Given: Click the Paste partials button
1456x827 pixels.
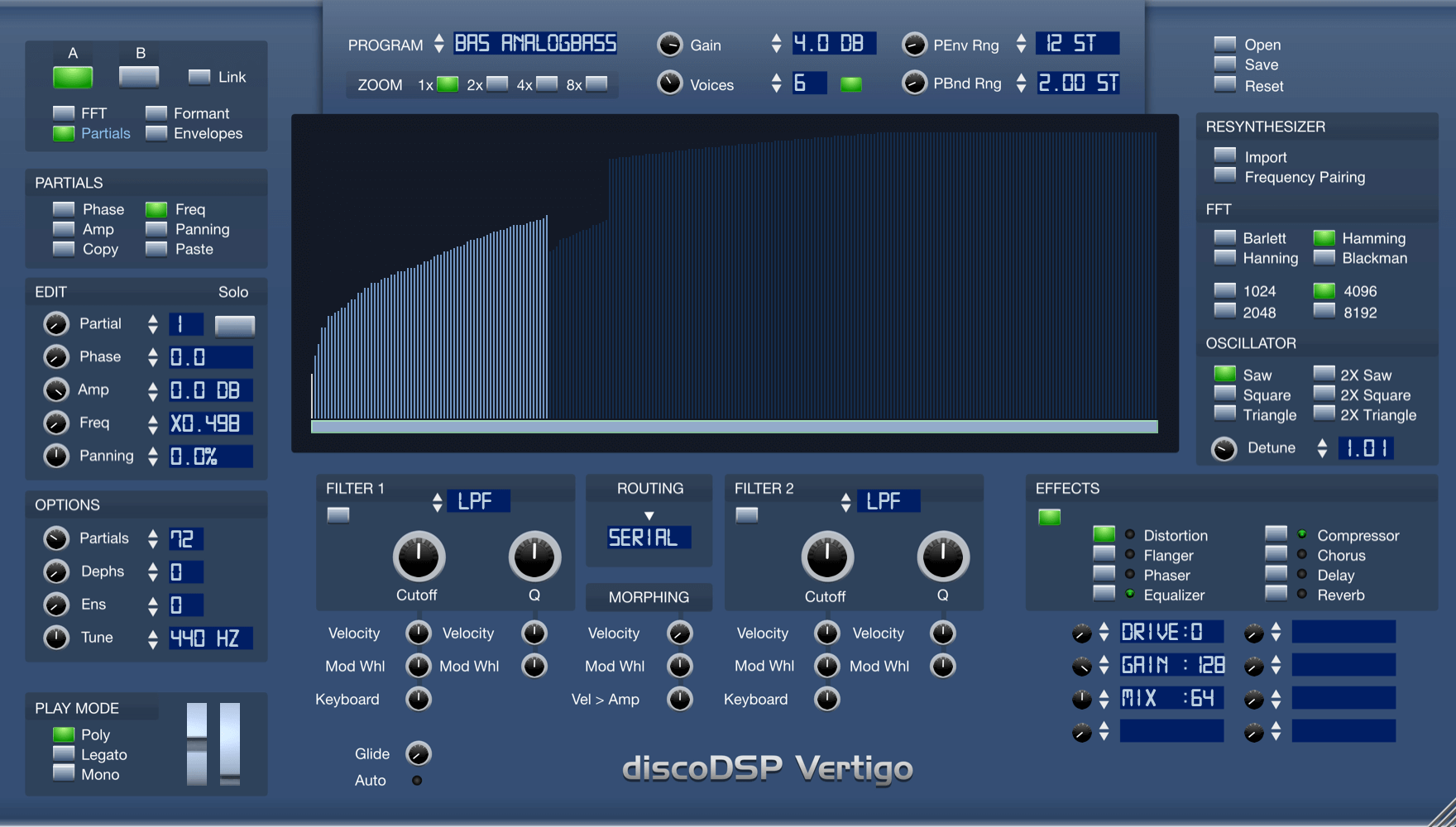Looking at the screenshot, I should point(156,249).
